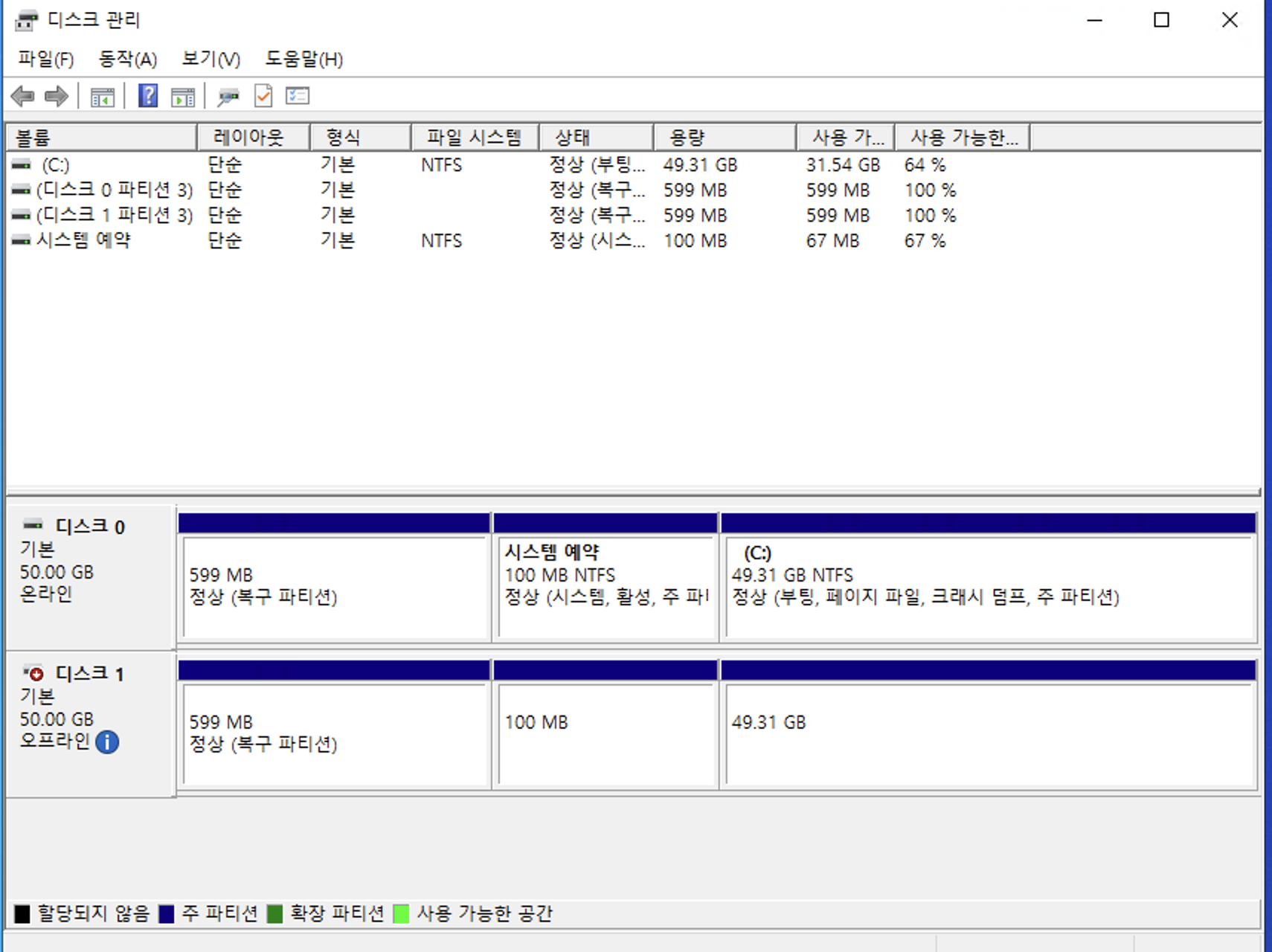This screenshot has width=1272, height=952.
Task: Click the Forward arrow toolbar icon
Action: 57,96
